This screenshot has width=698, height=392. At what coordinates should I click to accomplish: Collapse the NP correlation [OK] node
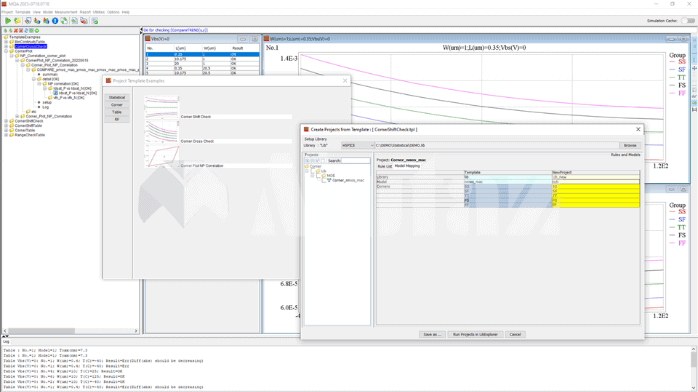[x=39, y=84]
